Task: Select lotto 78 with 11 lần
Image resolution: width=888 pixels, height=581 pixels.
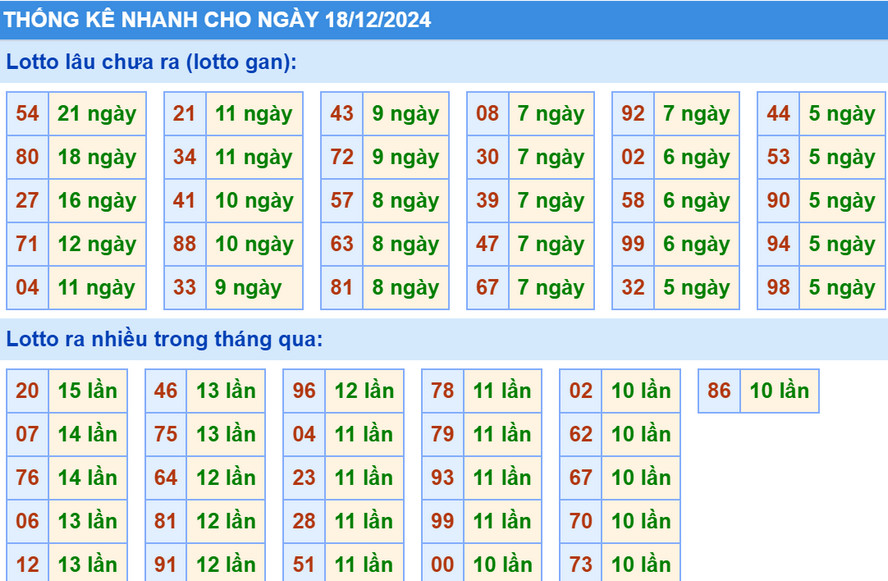Action: (x=482, y=392)
